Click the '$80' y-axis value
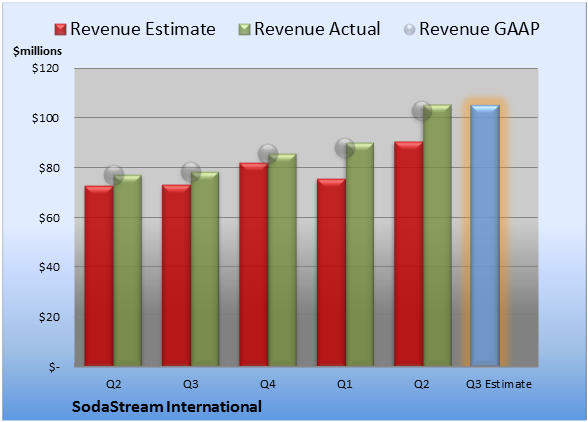 49,168
